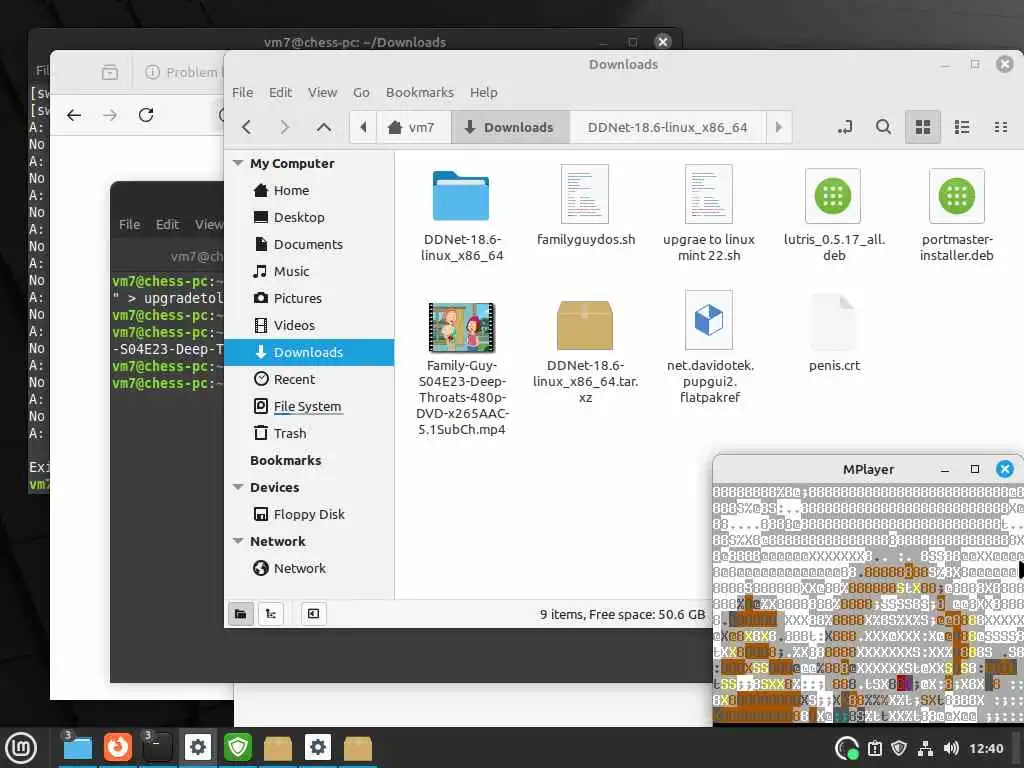This screenshot has height=768, width=1024.
Task: Select upgrae to linux mint 22.sh file
Action: point(709,195)
